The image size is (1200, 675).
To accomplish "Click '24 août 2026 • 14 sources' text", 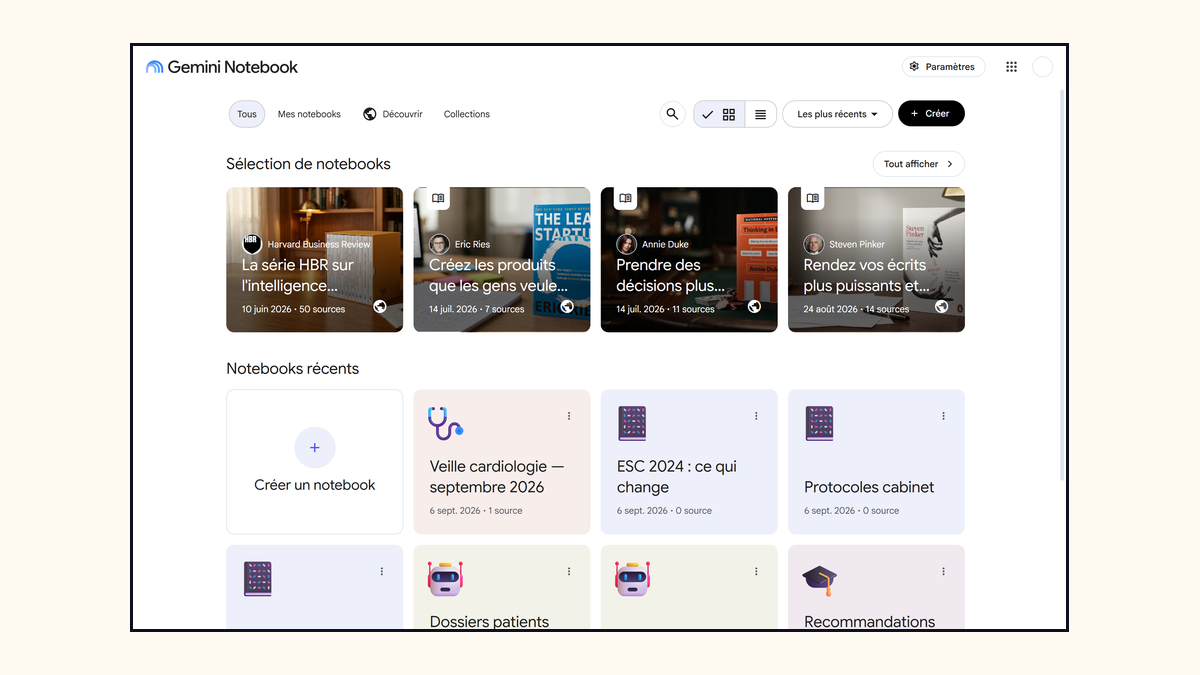I will [x=857, y=309].
